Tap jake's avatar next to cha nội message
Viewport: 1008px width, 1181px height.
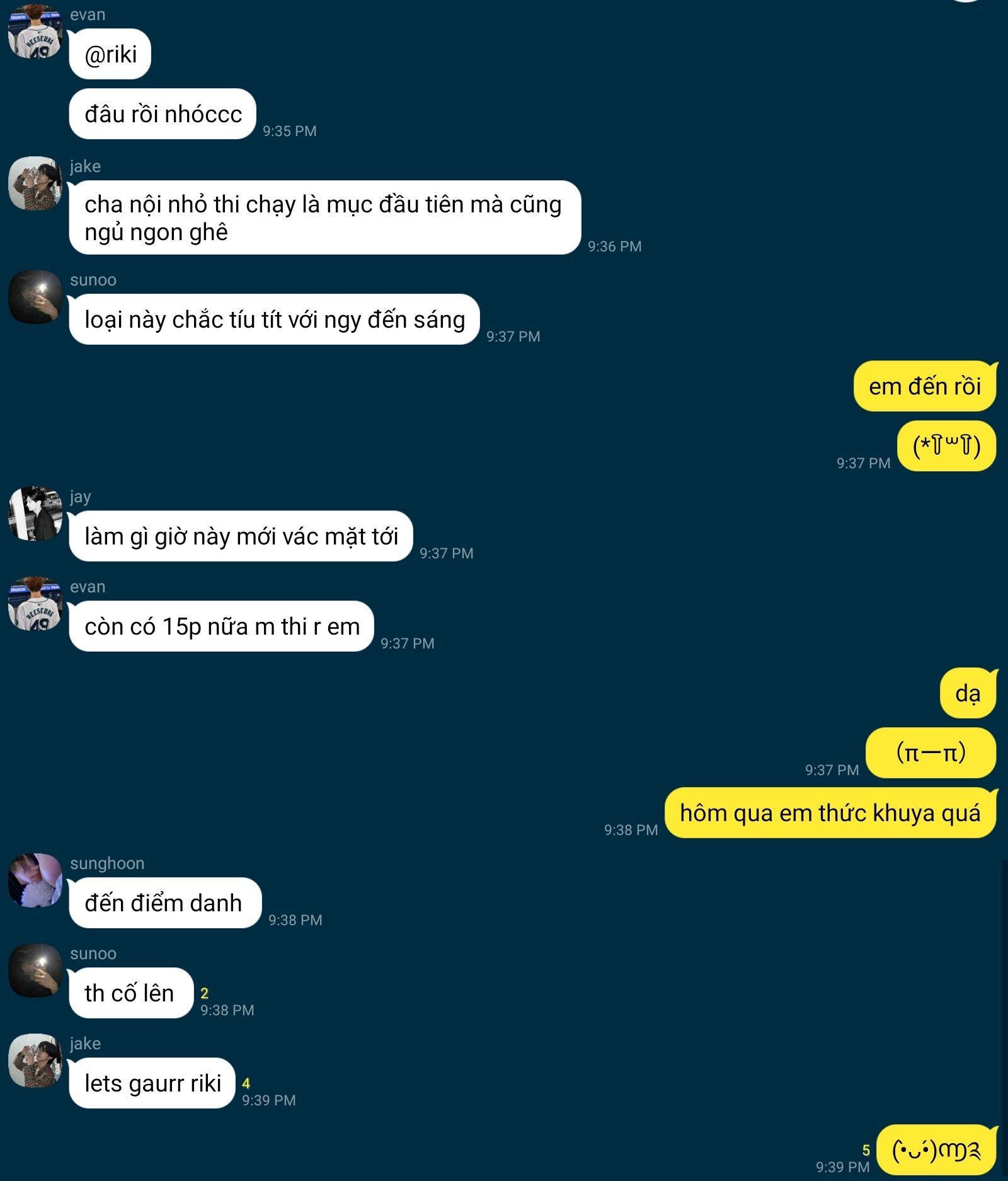click(x=35, y=183)
